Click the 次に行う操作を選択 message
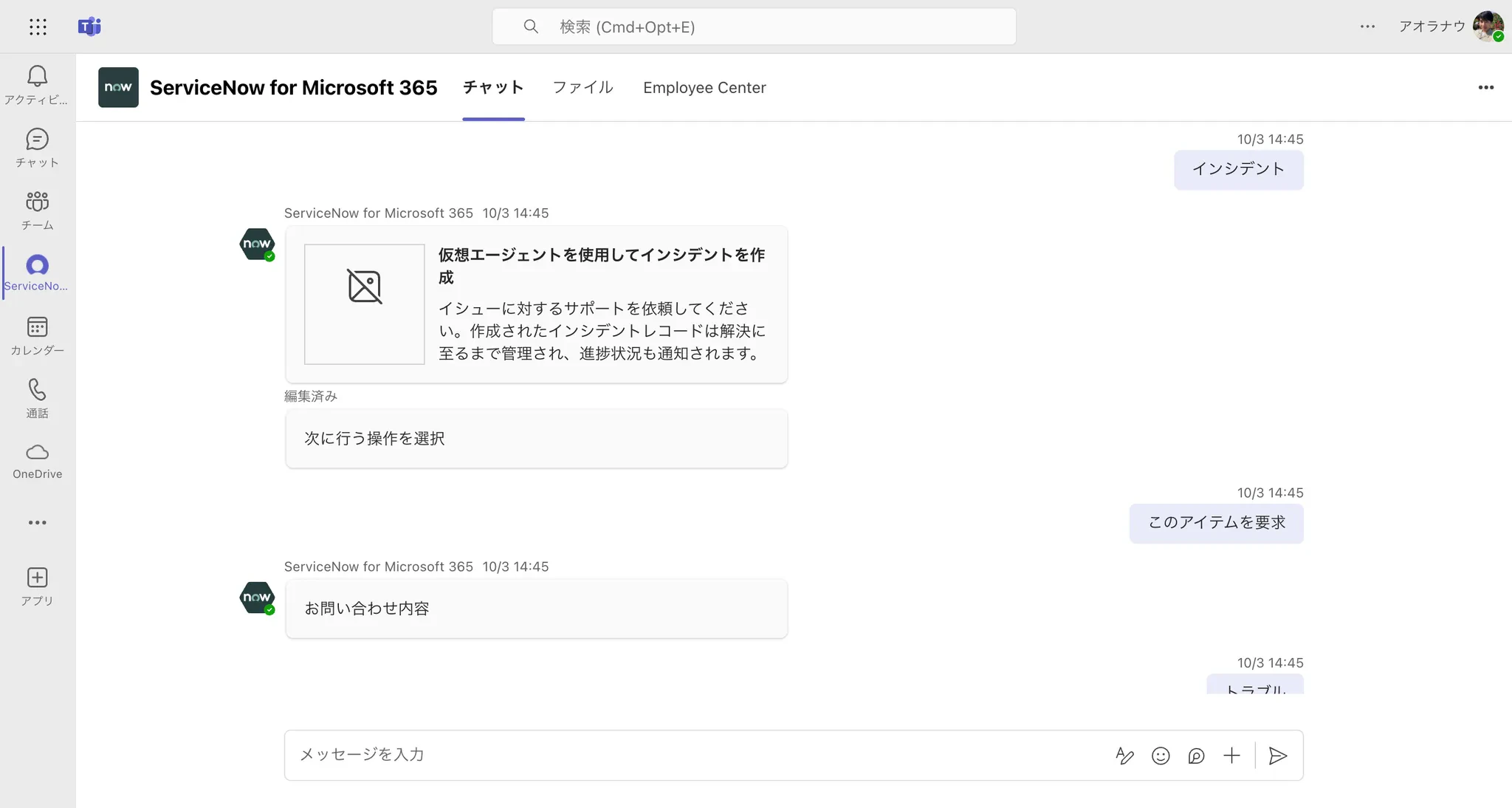The height and width of the screenshot is (808, 1512). 537,439
